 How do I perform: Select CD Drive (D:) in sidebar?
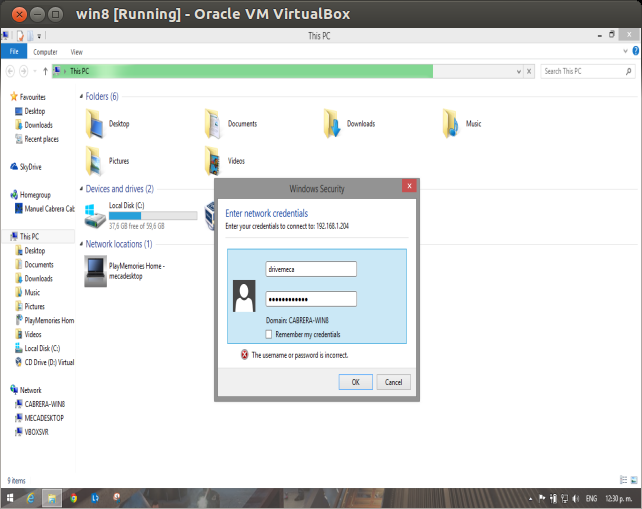point(45,362)
